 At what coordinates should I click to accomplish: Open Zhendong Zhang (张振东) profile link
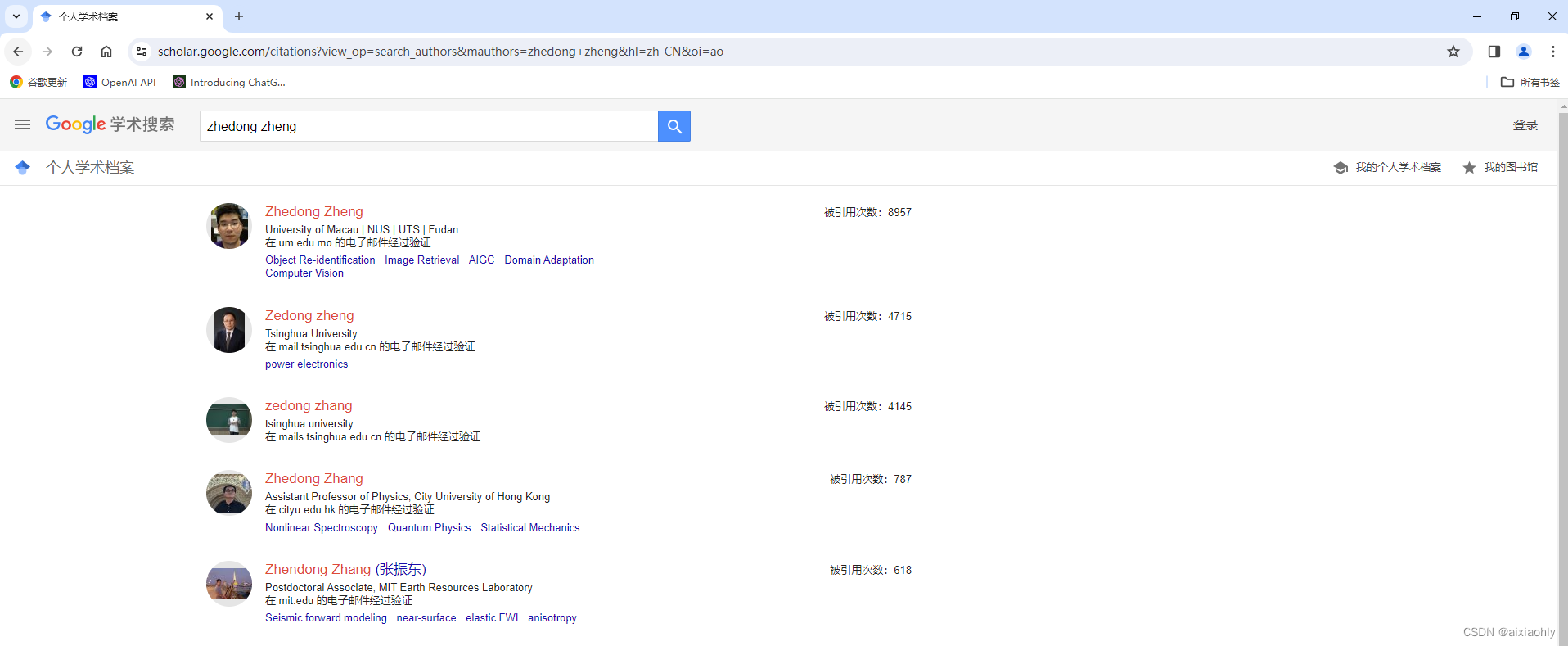[x=345, y=569]
